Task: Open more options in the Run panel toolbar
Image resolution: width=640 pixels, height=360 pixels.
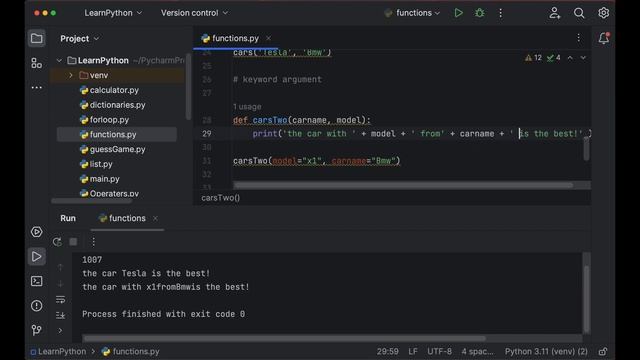Action: (x=93, y=242)
